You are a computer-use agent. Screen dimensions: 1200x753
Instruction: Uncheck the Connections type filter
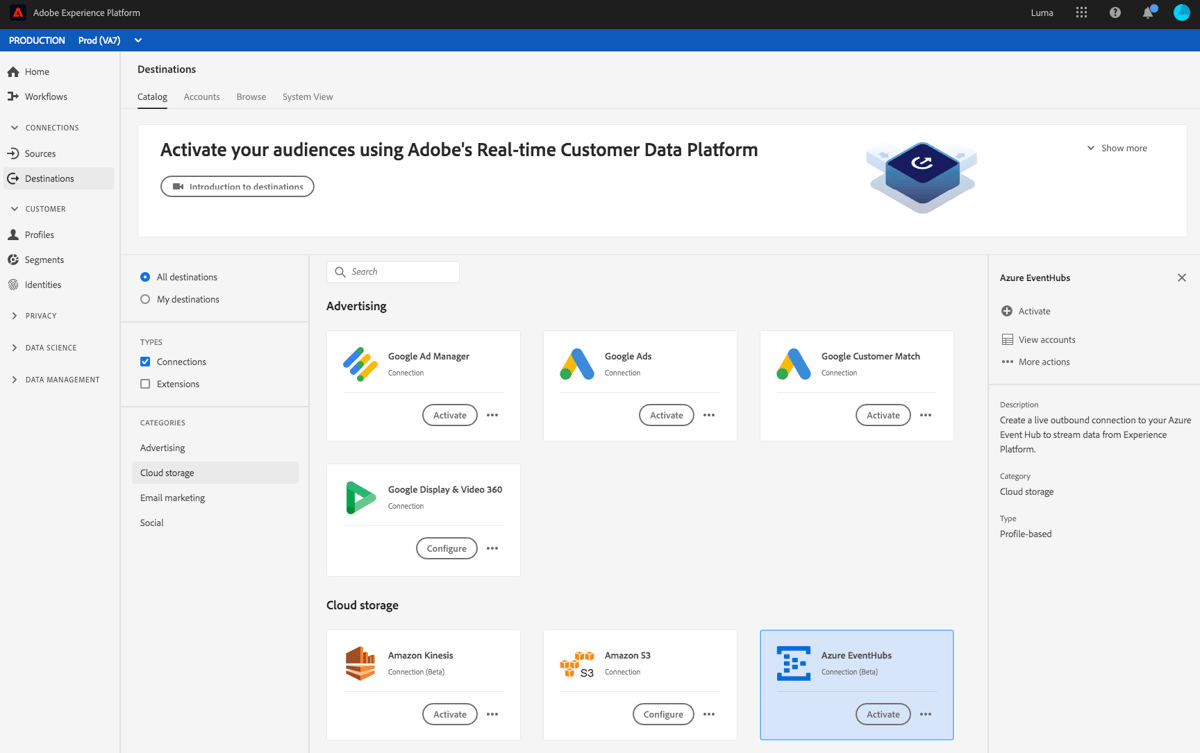pos(143,361)
